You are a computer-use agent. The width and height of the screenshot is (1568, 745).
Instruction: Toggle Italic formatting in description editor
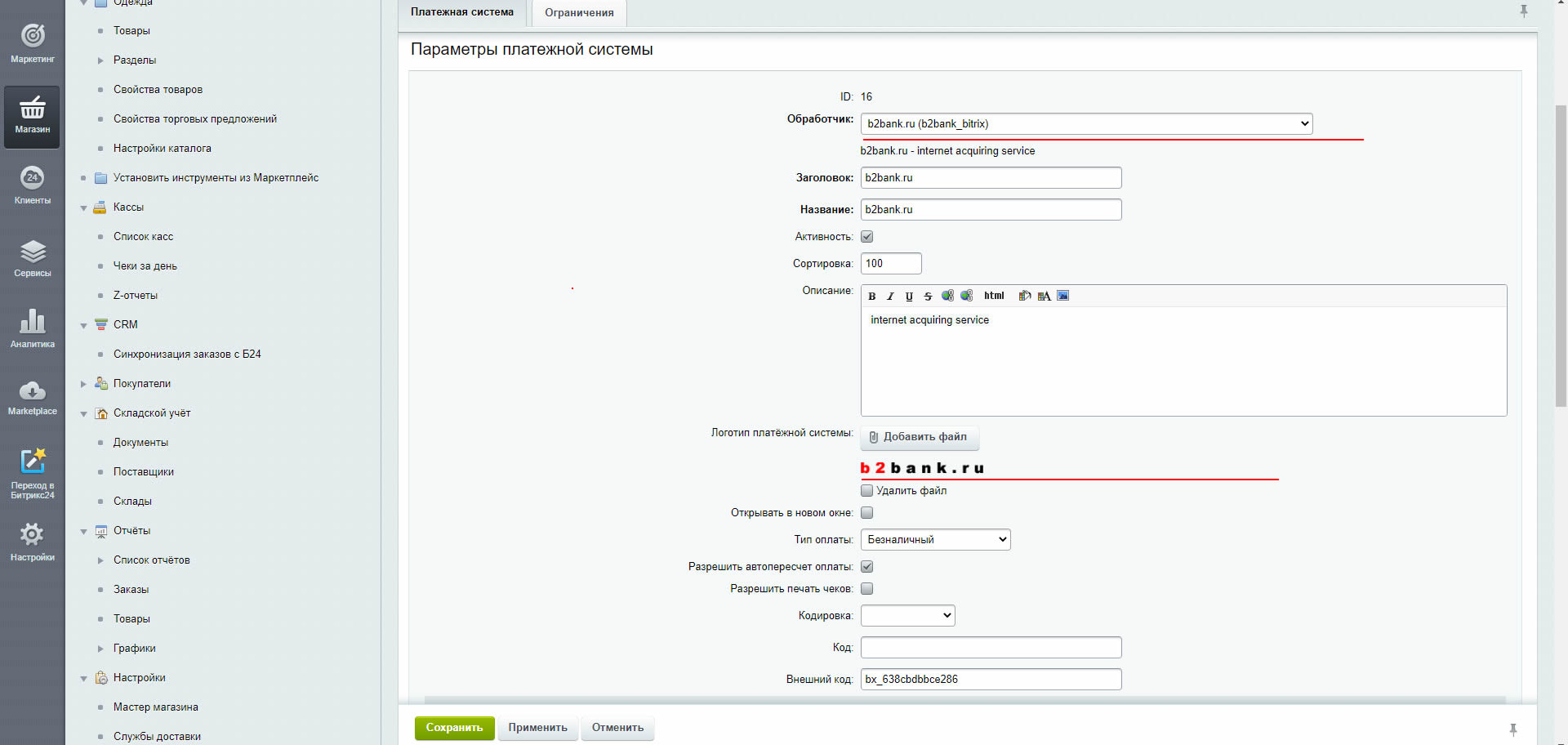tap(890, 297)
